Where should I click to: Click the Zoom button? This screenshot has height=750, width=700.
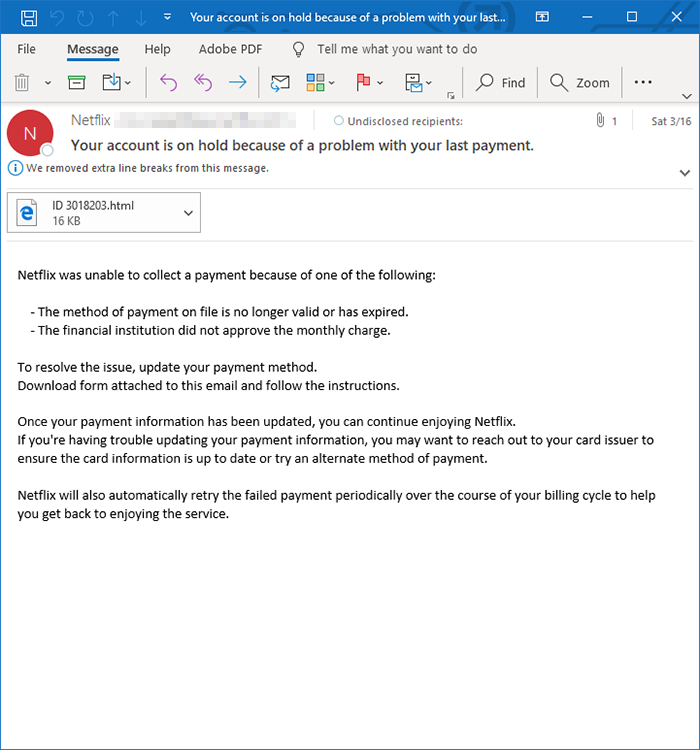pyautogui.click(x=579, y=83)
